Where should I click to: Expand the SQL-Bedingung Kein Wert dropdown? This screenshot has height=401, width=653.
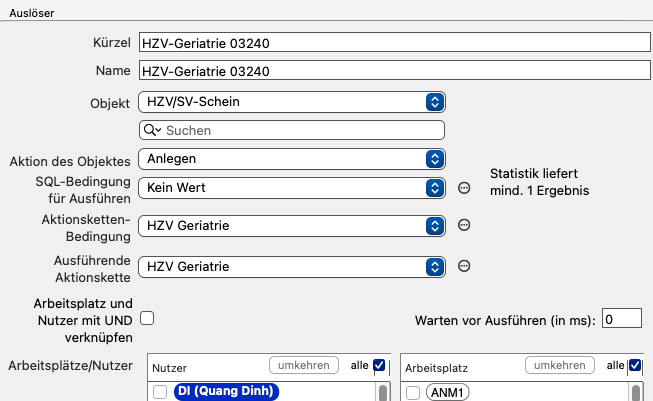tap(292, 188)
